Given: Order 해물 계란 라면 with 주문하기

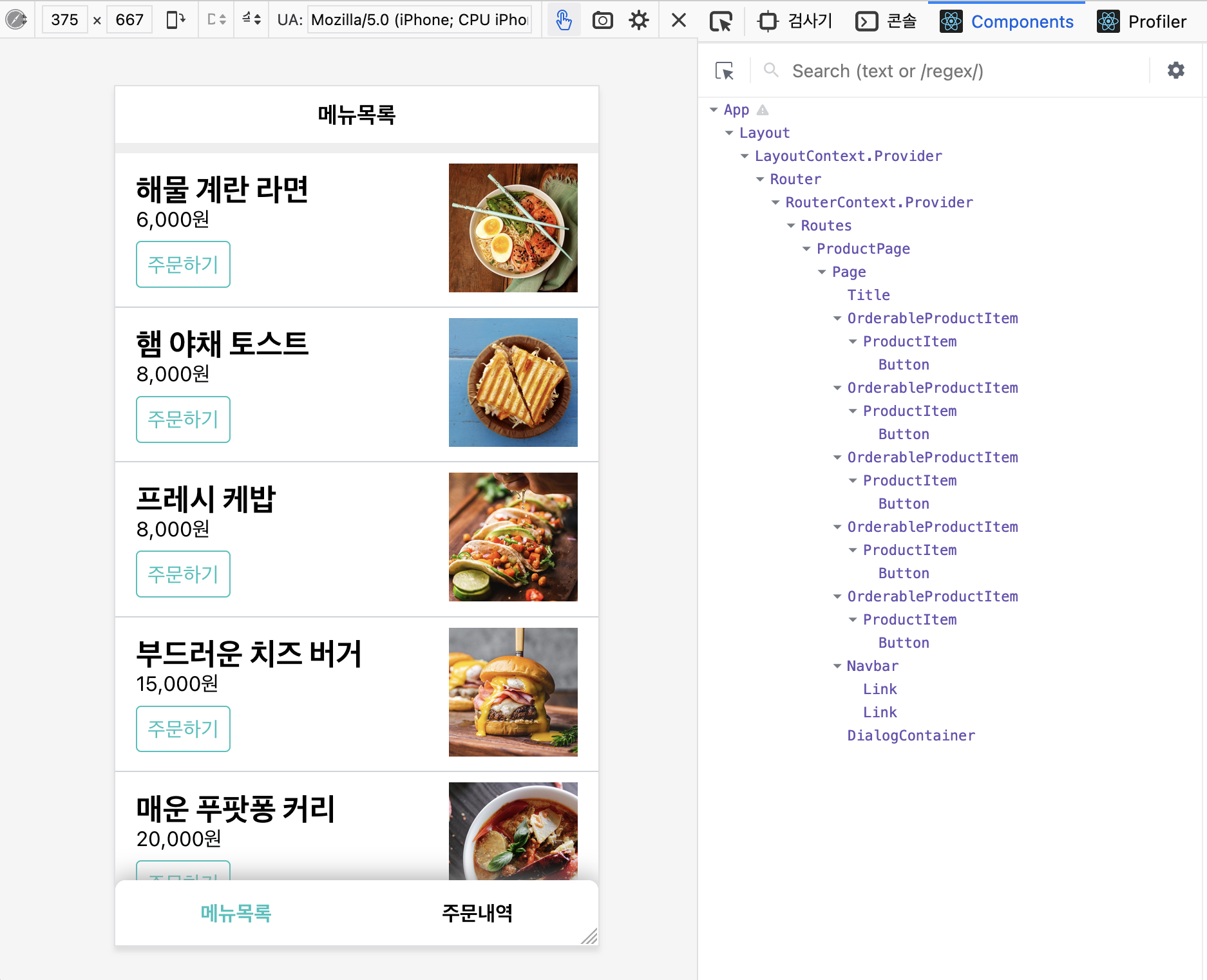Looking at the screenshot, I should pos(183,264).
